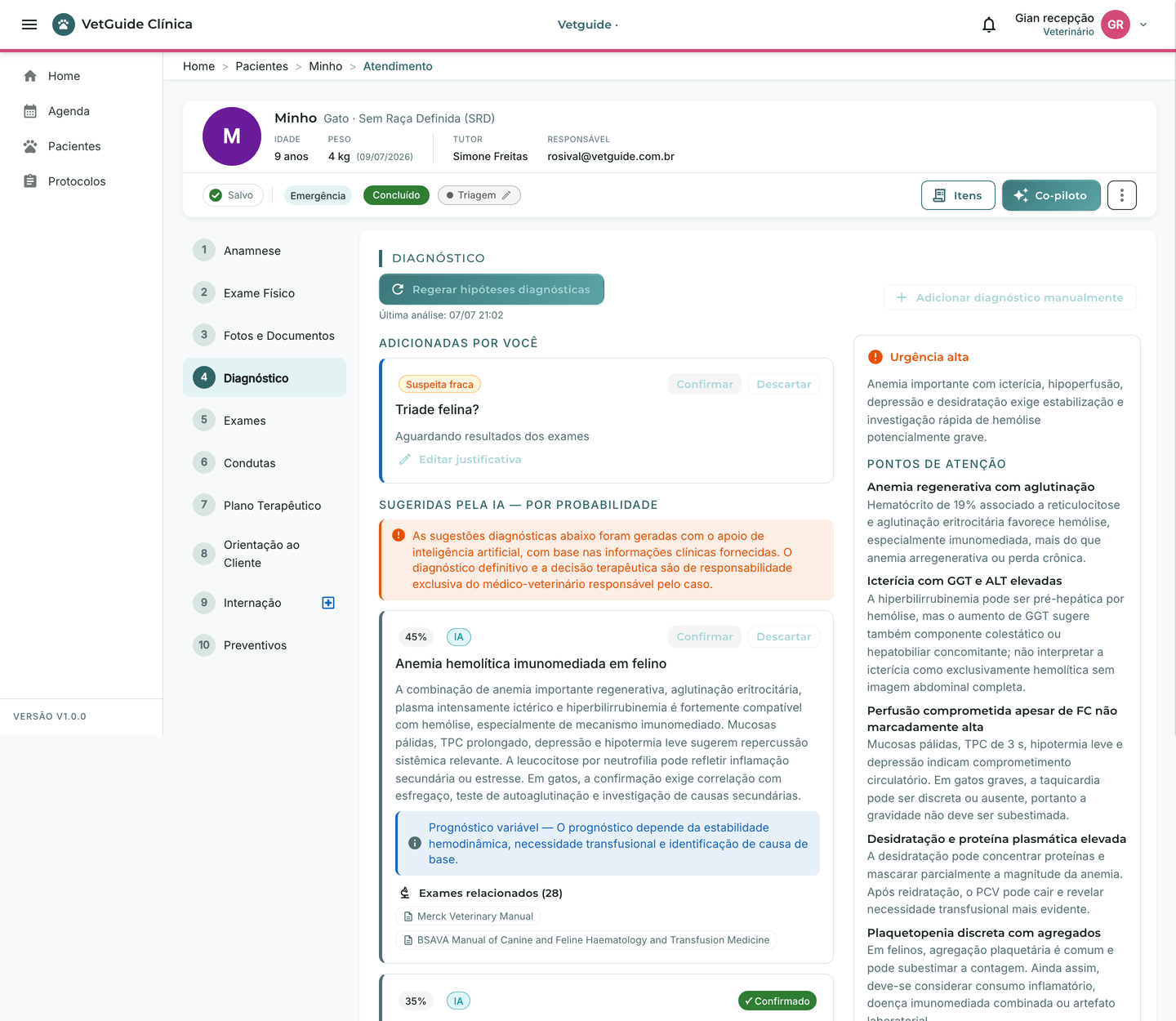Screen dimensions: 1176x1021
Task: Click the Salvo status check icon
Action: pyautogui.click(x=216, y=195)
